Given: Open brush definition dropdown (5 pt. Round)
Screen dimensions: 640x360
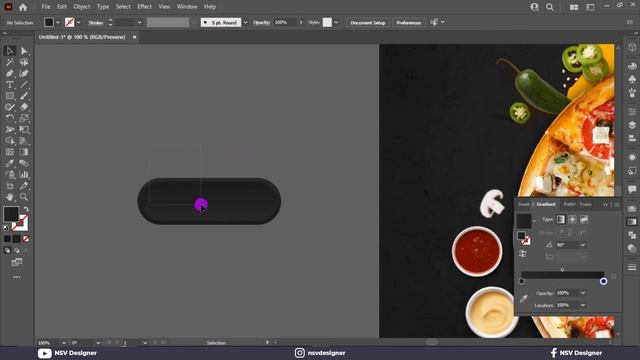Looking at the screenshot, I should click(246, 22).
